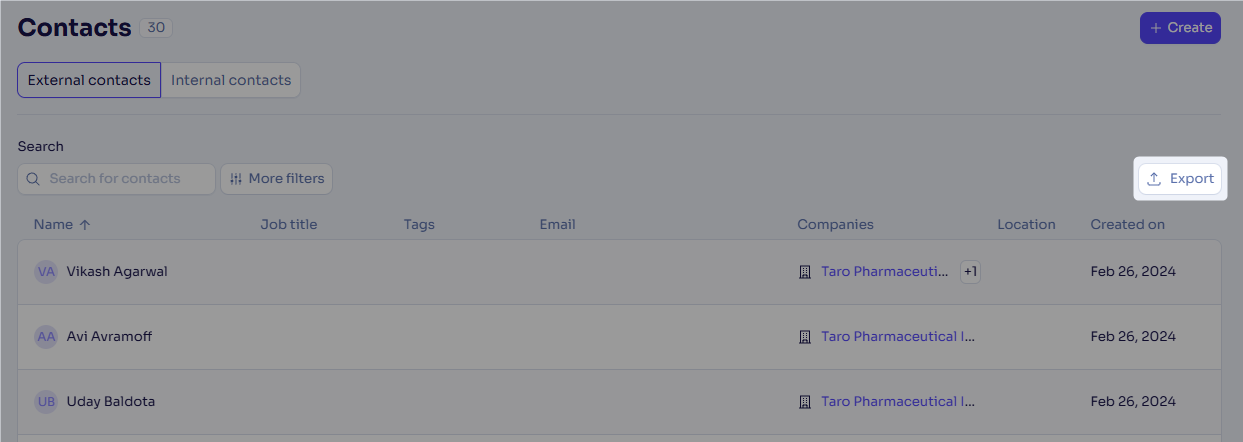Open Vikash Agarwal contact row
This screenshot has height=442, width=1243.
click(619, 272)
